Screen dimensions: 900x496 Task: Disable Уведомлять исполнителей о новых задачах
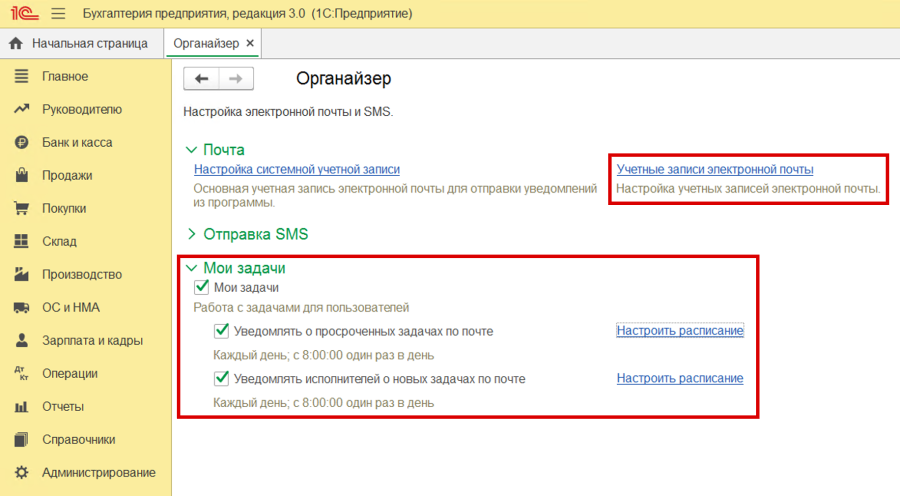[222, 379]
